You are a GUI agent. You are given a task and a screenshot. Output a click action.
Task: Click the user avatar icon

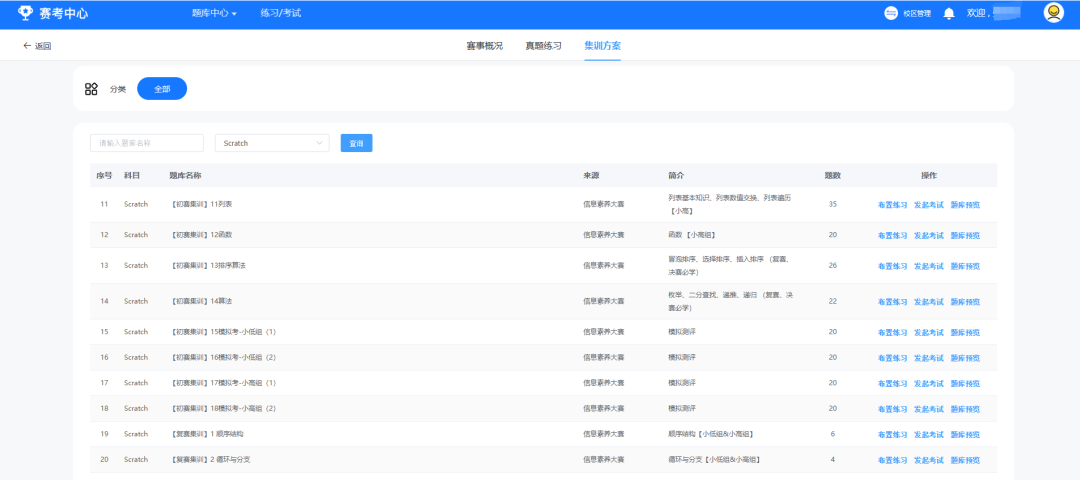1054,12
